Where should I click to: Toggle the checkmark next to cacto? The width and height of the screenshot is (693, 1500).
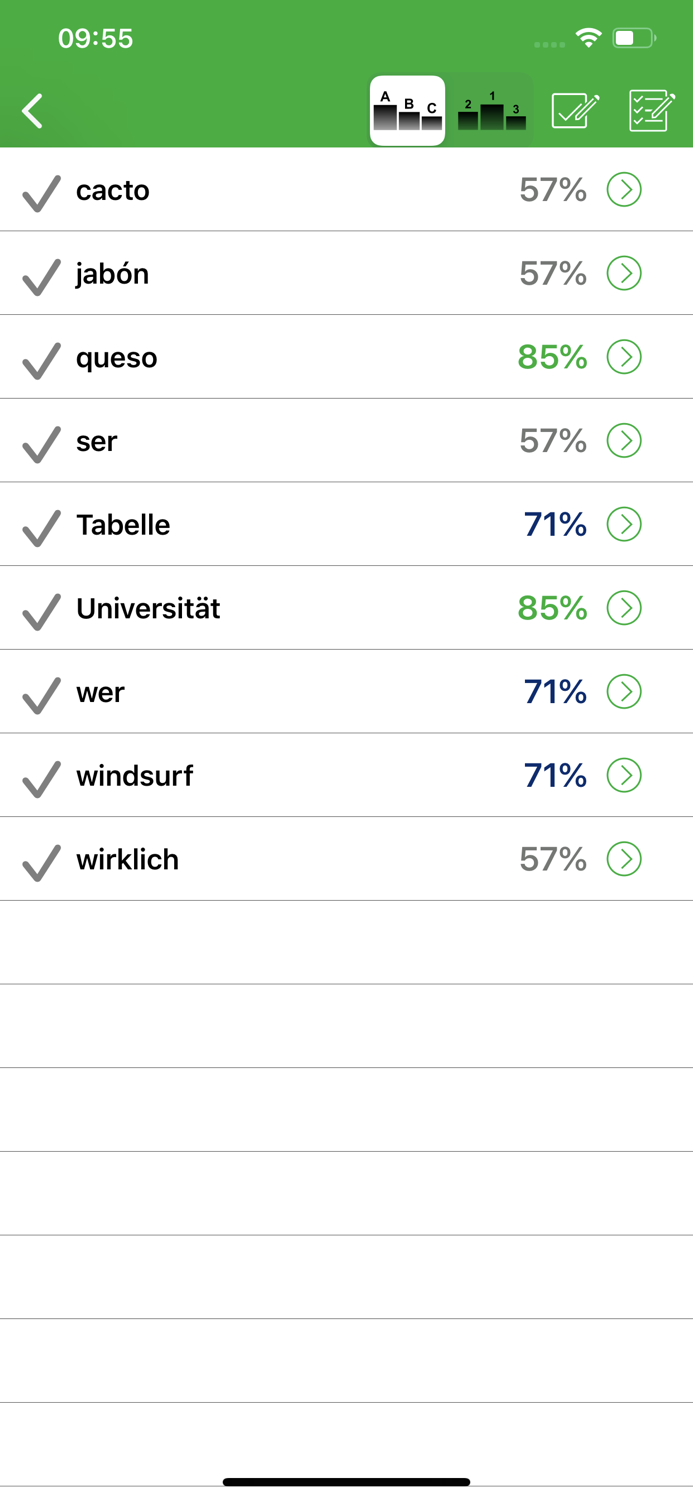[x=40, y=190]
